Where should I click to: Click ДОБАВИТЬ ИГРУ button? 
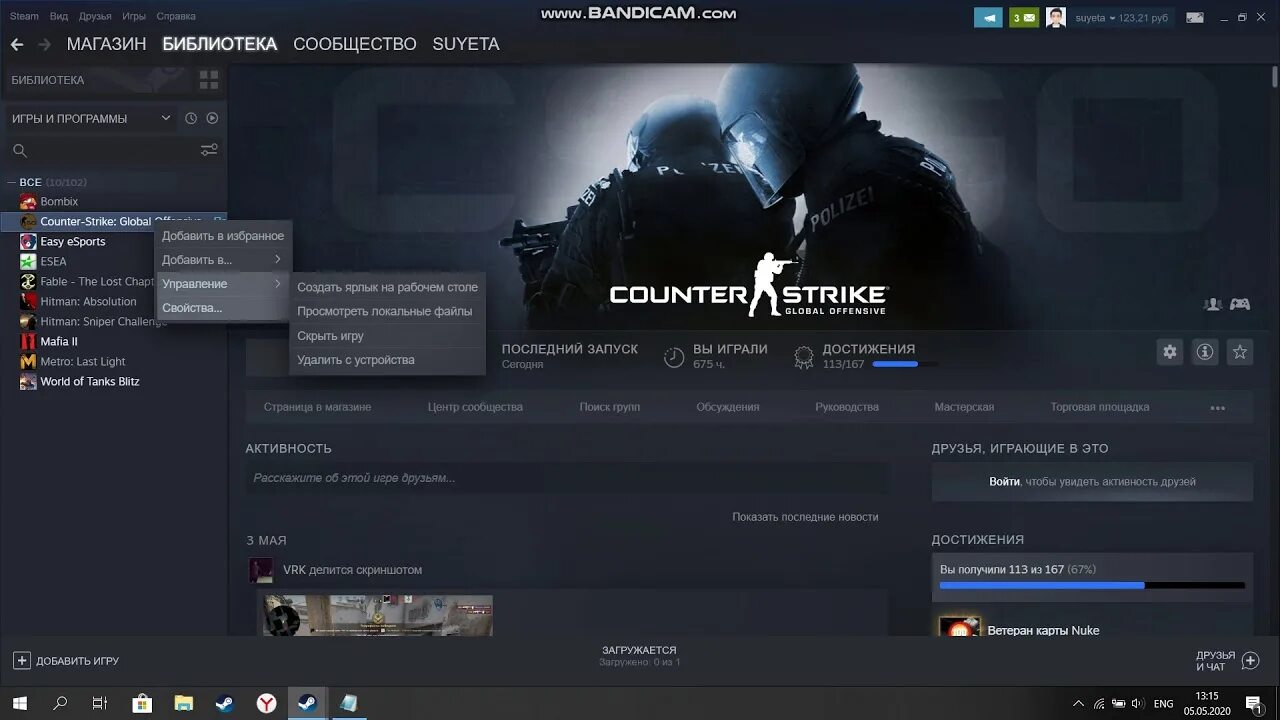tap(66, 661)
